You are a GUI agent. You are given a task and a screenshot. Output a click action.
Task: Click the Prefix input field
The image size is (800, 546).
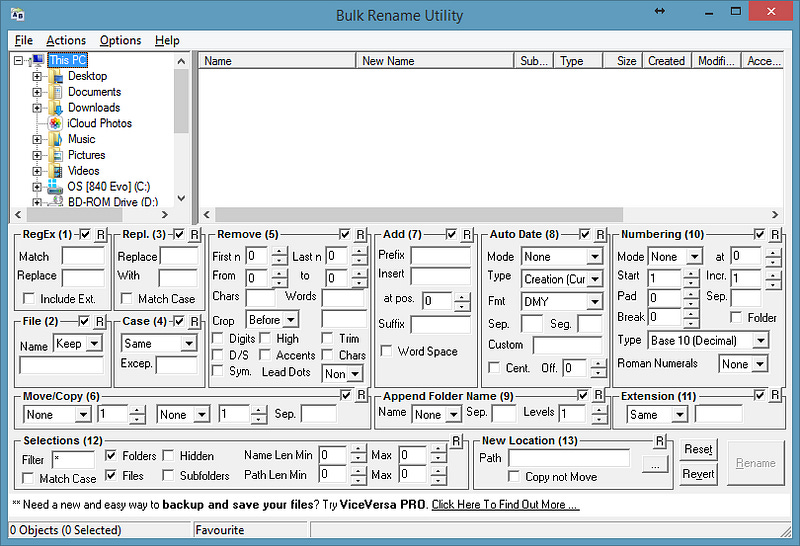[440, 255]
